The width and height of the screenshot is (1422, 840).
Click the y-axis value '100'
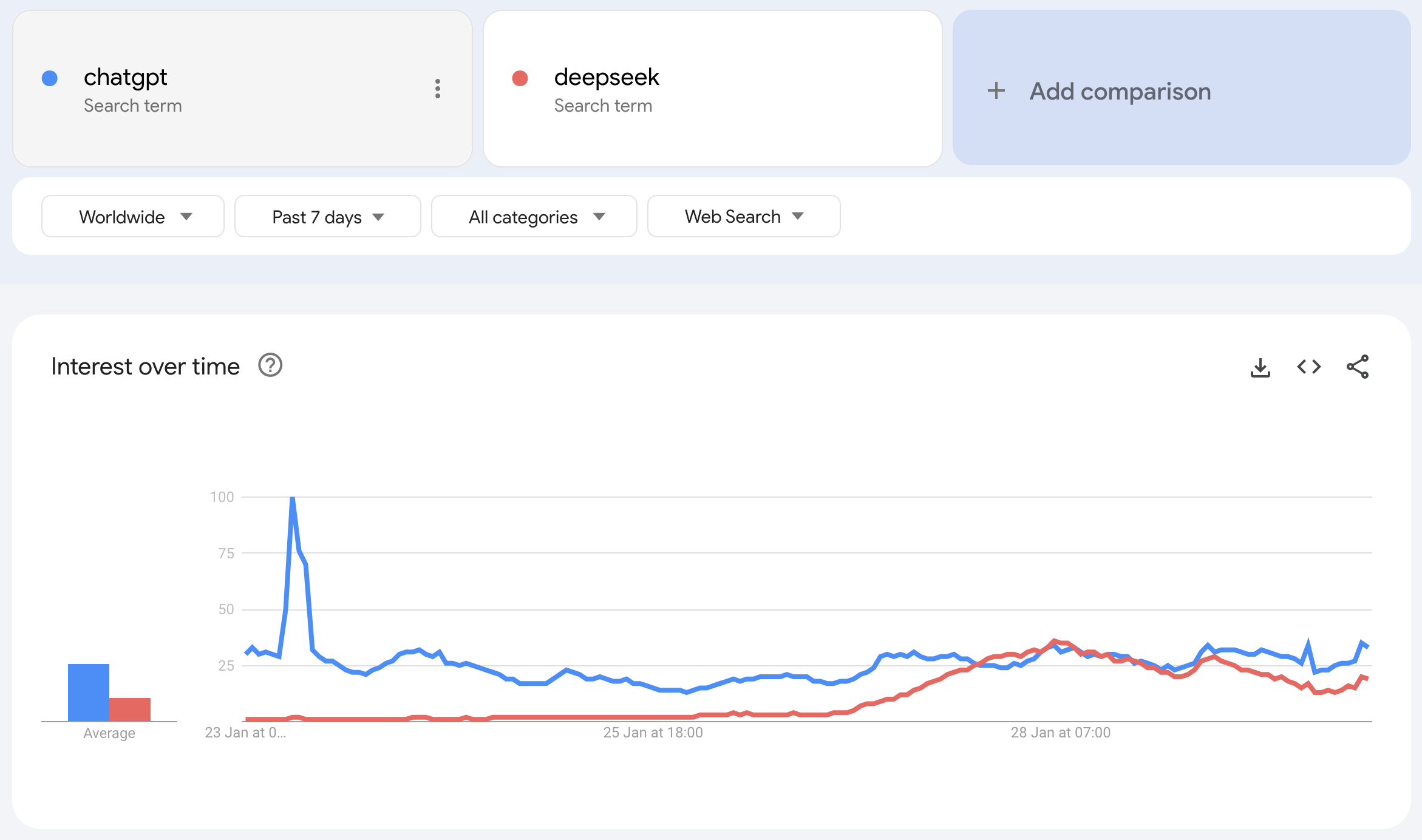coord(222,497)
